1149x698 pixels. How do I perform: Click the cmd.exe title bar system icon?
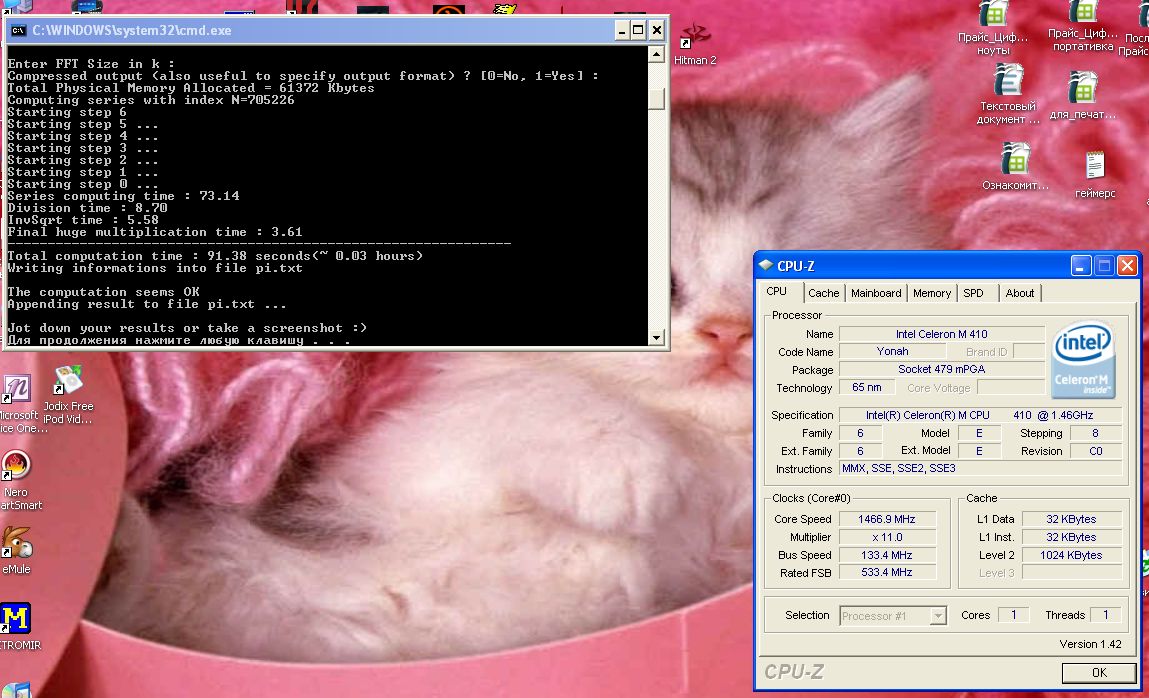coord(18,30)
